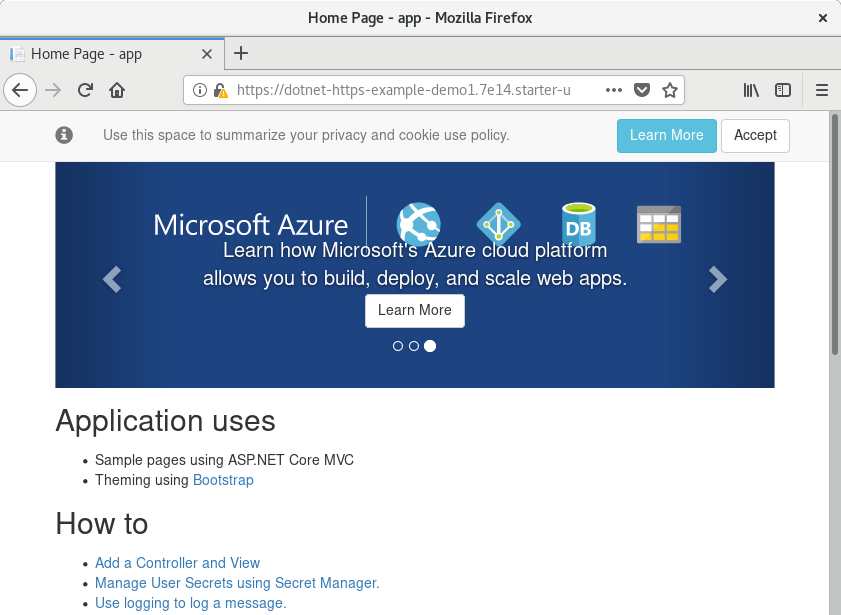Go to Firefox Home page icon
The image size is (841, 615).
coord(117,90)
